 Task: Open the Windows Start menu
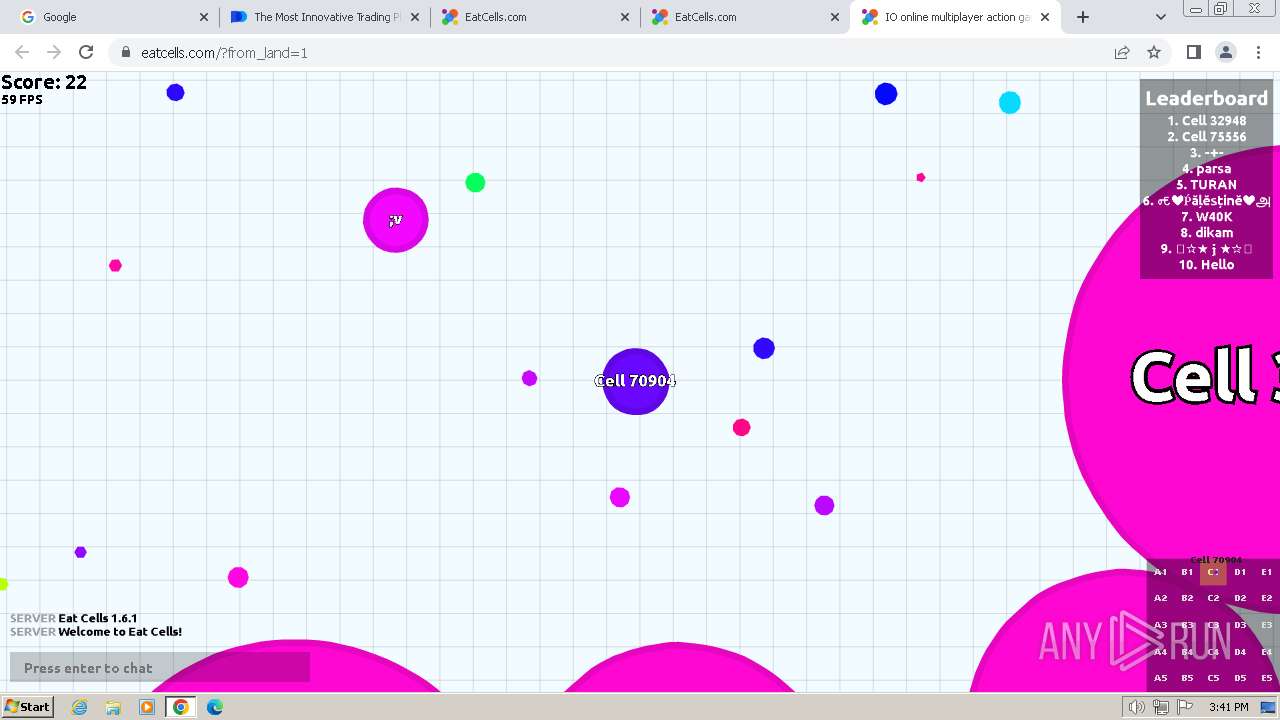tap(28, 707)
